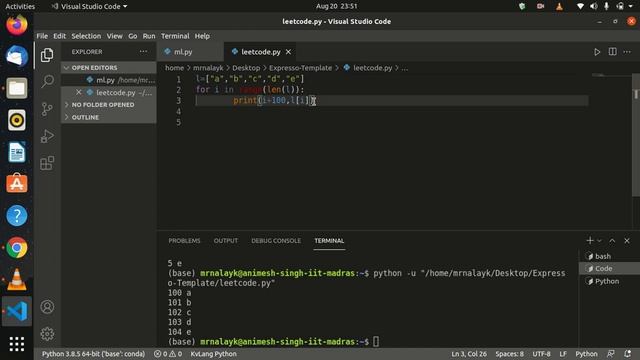Open Explorer views and more actions ellipsis

143,51
